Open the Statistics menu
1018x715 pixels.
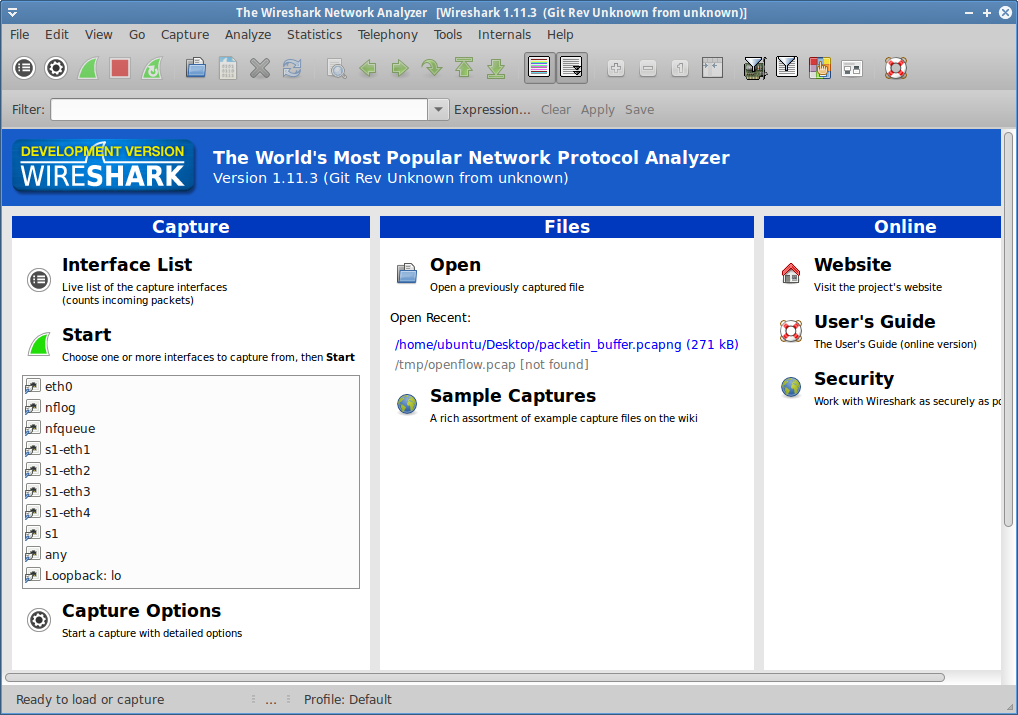coord(314,34)
